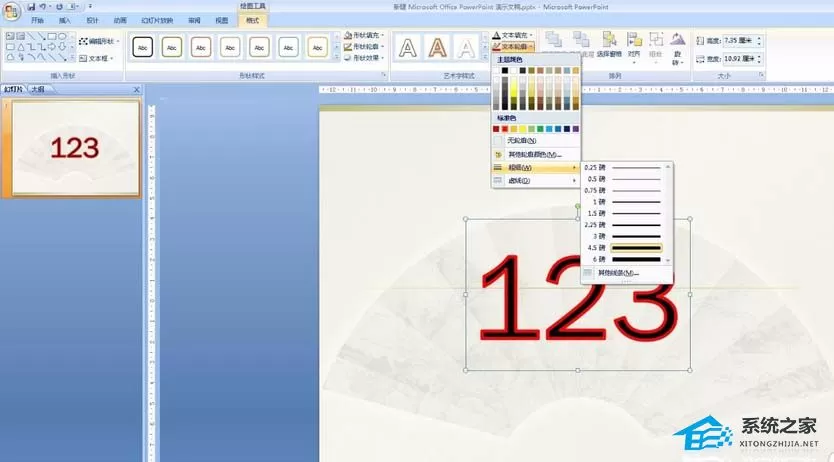The image size is (834, 462).
Task: Select the down arrow shape
Action: (62, 47)
